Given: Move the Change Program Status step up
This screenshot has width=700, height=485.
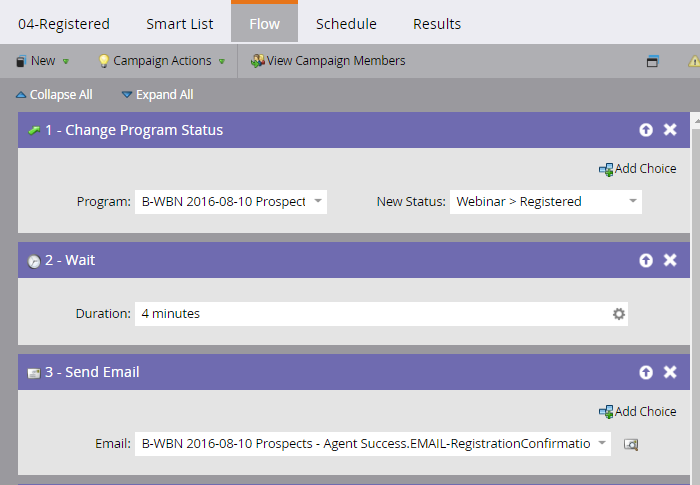Looking at the screenshot, I should [x=646, y=130].
